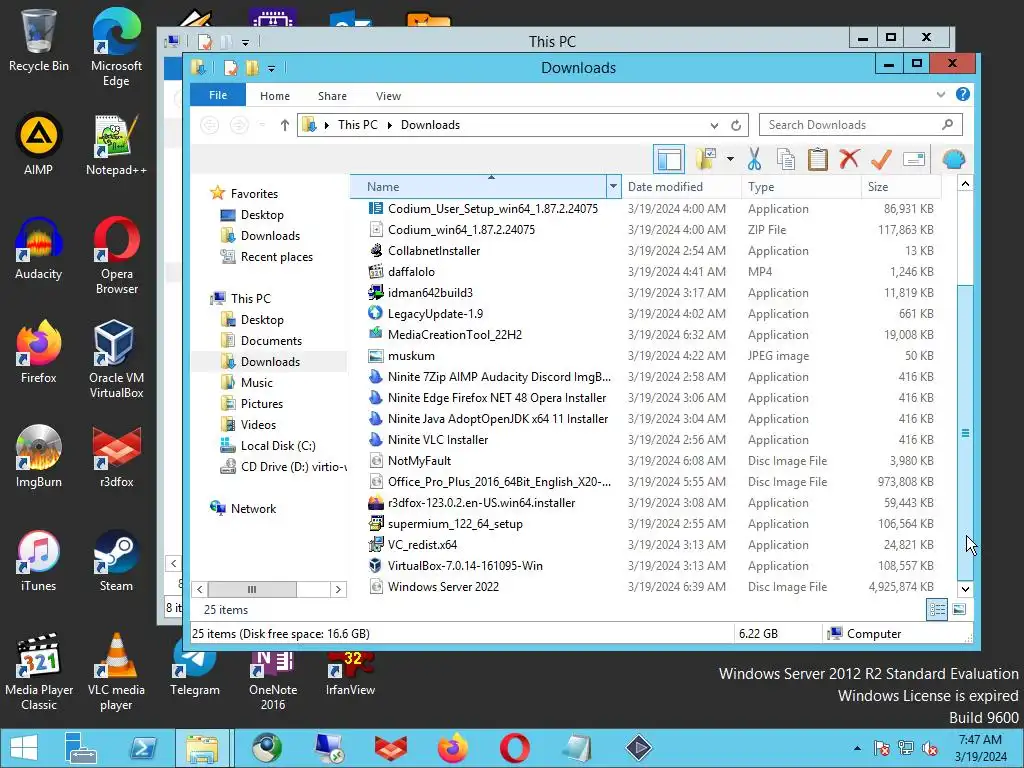The height and width of the screenshot is (768, 1024).
Task: Click Windows Start button on taskbar
Action: pos(24,748)
